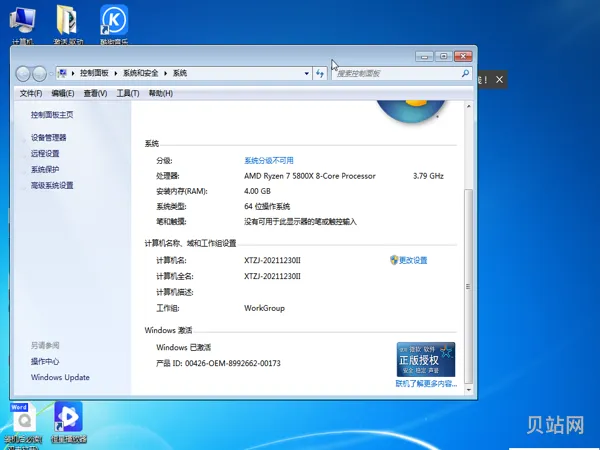Open the 文件(F) menu
The image size is (600, 450).
(31, 93)
